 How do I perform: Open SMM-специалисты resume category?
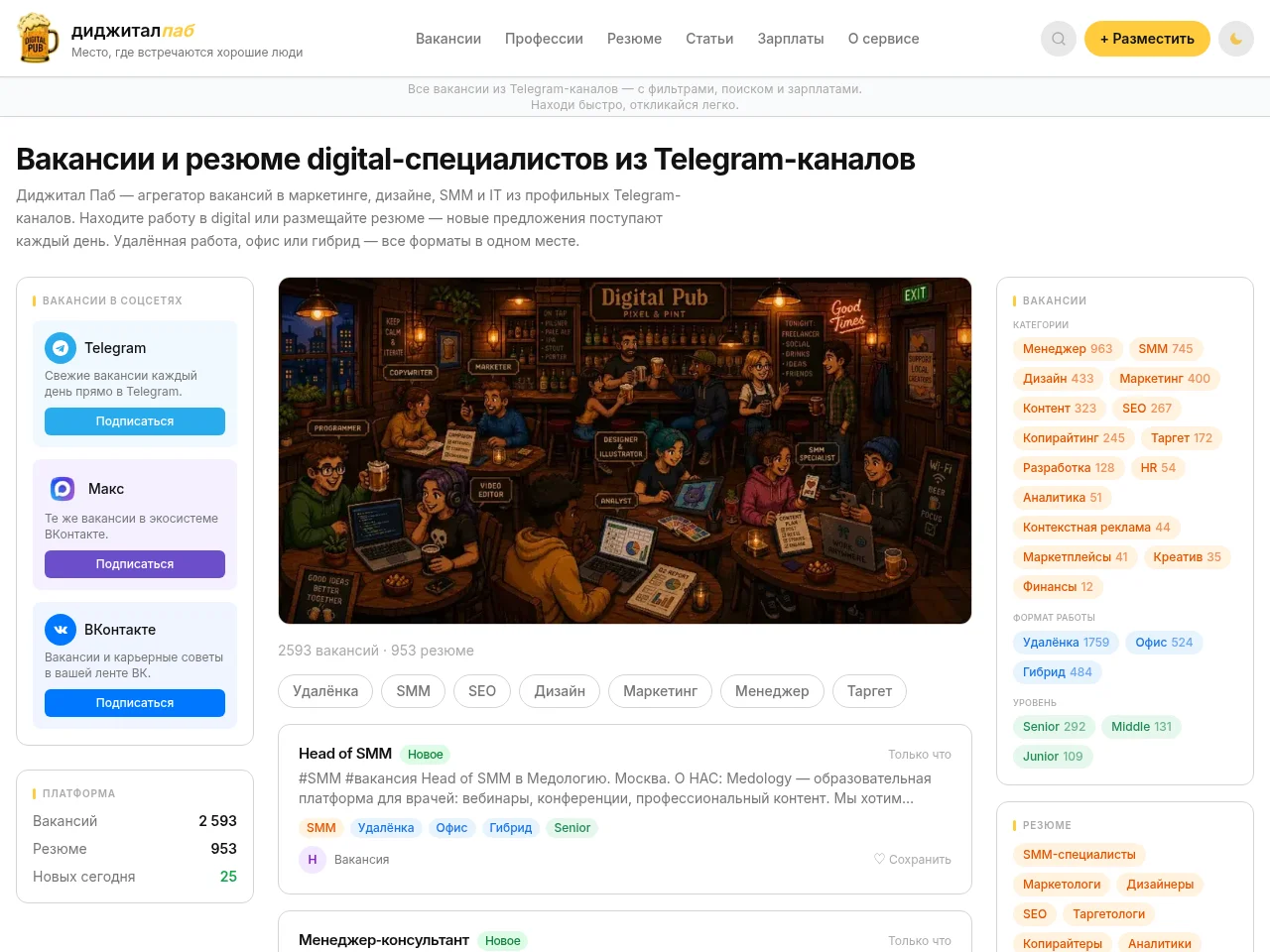click(1079, 855)
